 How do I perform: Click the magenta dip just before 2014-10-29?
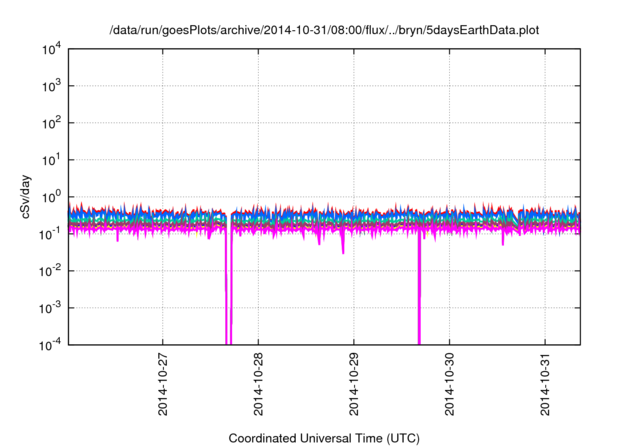[x=343, y=243]
